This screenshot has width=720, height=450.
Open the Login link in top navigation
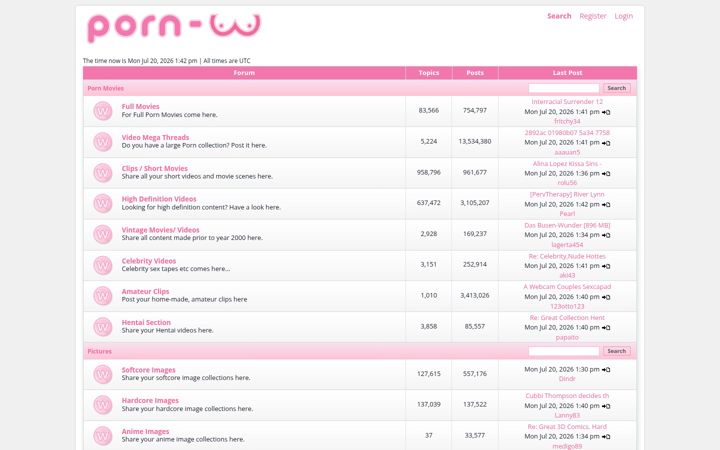pyautogui.click(x=624, y=16)
